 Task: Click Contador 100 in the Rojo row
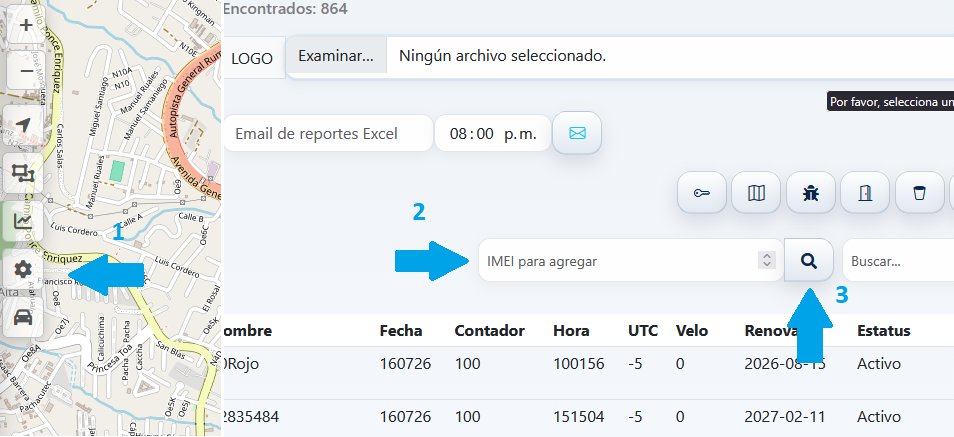pos(467,364)
